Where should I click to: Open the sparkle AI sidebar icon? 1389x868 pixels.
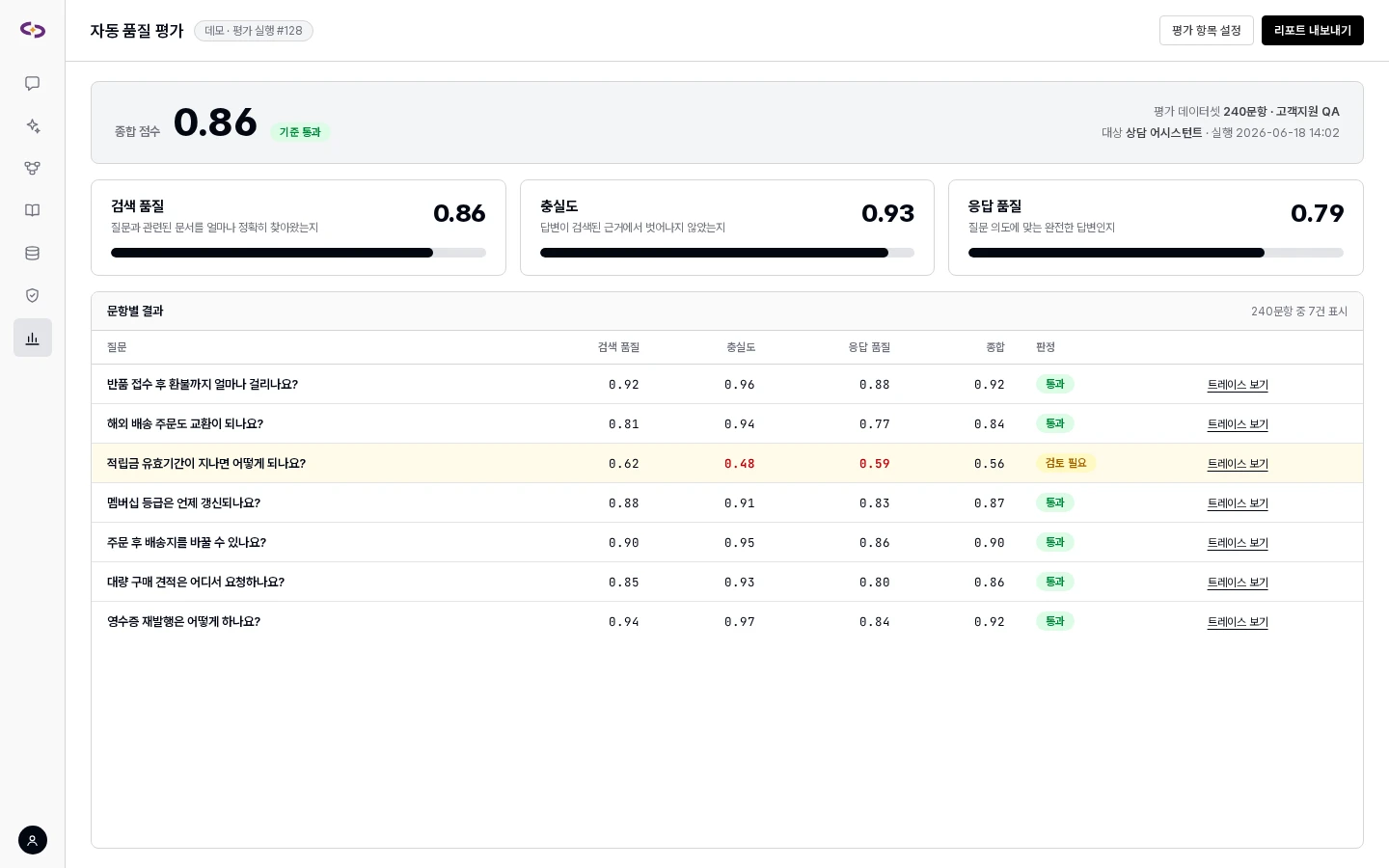[x=33, y=126]
